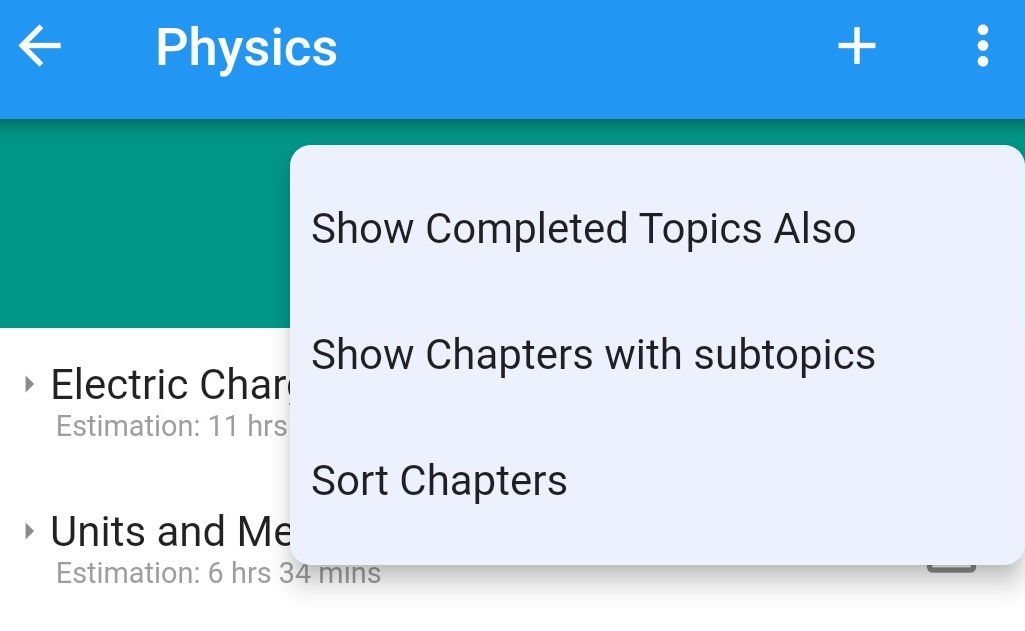
Task: Open the three-dot overflow menu
Action: point(982,47)
